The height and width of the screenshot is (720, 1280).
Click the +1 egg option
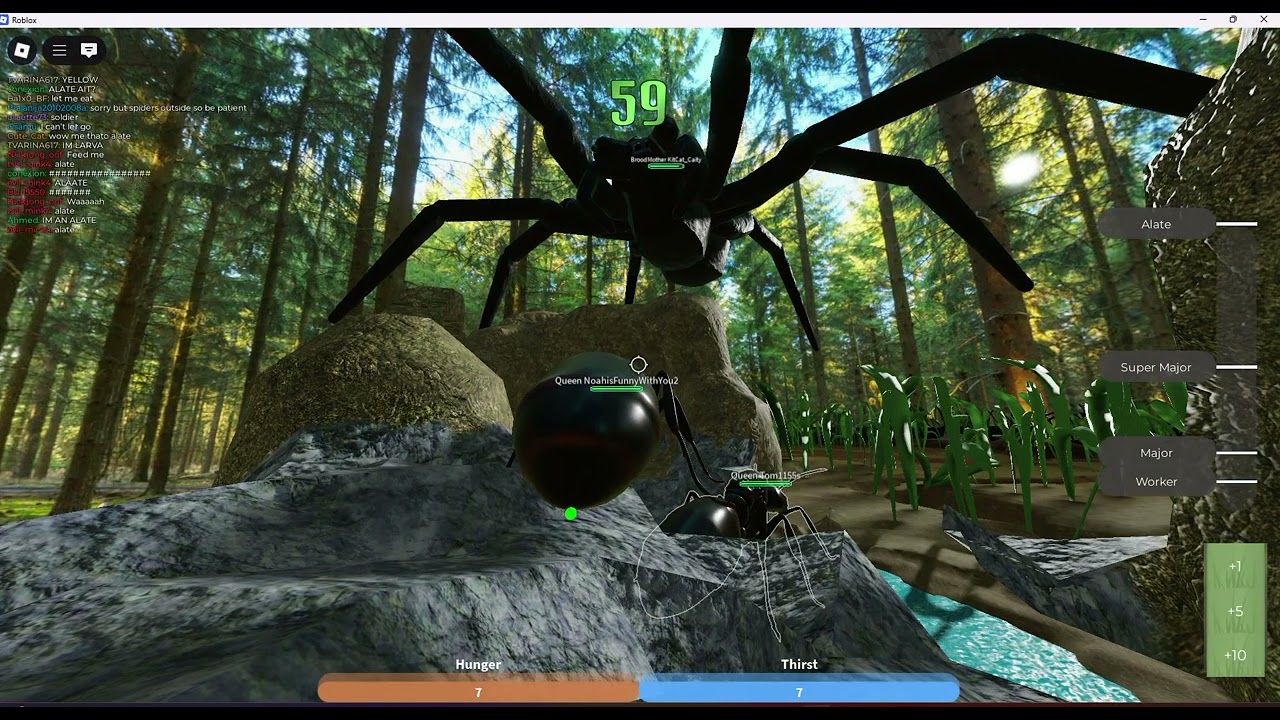click(1235, 566)
